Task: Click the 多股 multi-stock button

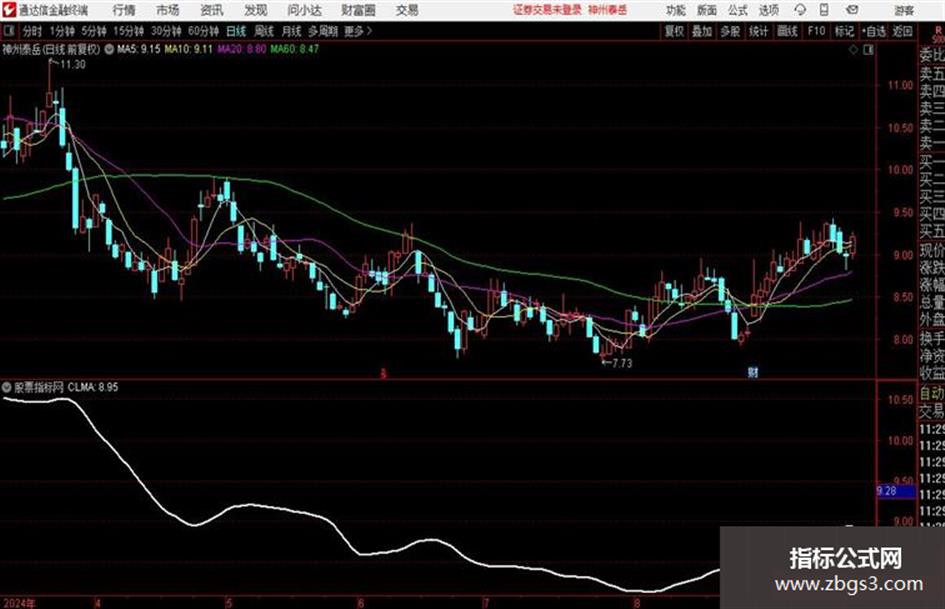Action: click(x=730, y=31)
